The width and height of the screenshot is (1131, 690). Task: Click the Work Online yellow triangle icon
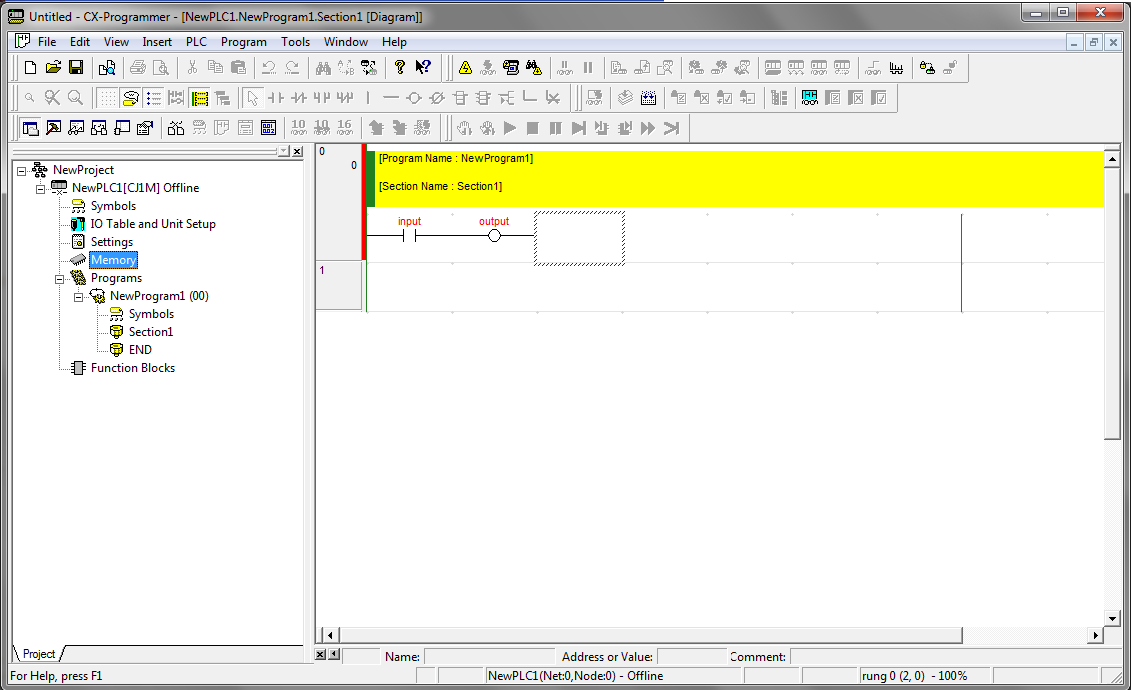pyautogui.click(x=465, y=68)
